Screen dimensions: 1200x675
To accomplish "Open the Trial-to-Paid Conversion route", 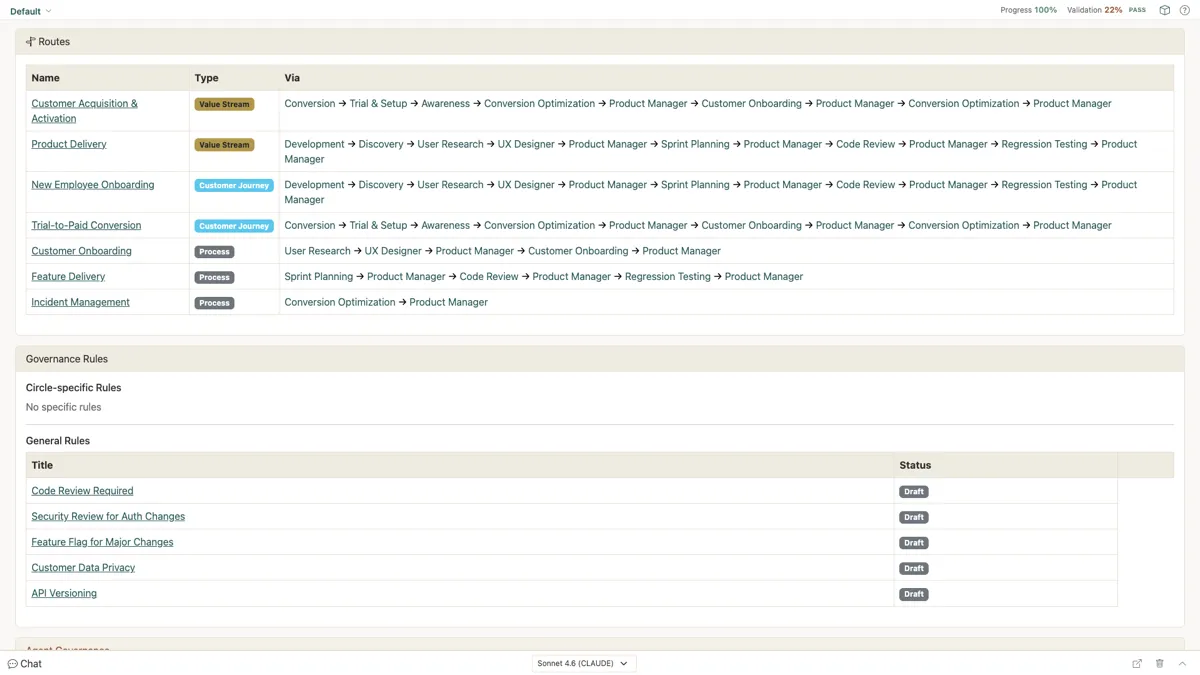I will 86,226.
